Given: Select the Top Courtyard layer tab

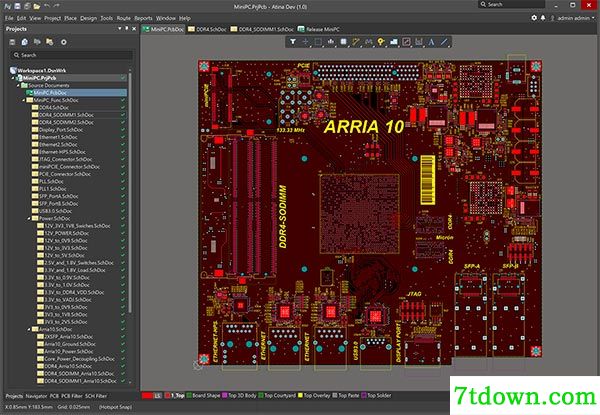Looking at the screenshot, I should [x=277, y=396].
